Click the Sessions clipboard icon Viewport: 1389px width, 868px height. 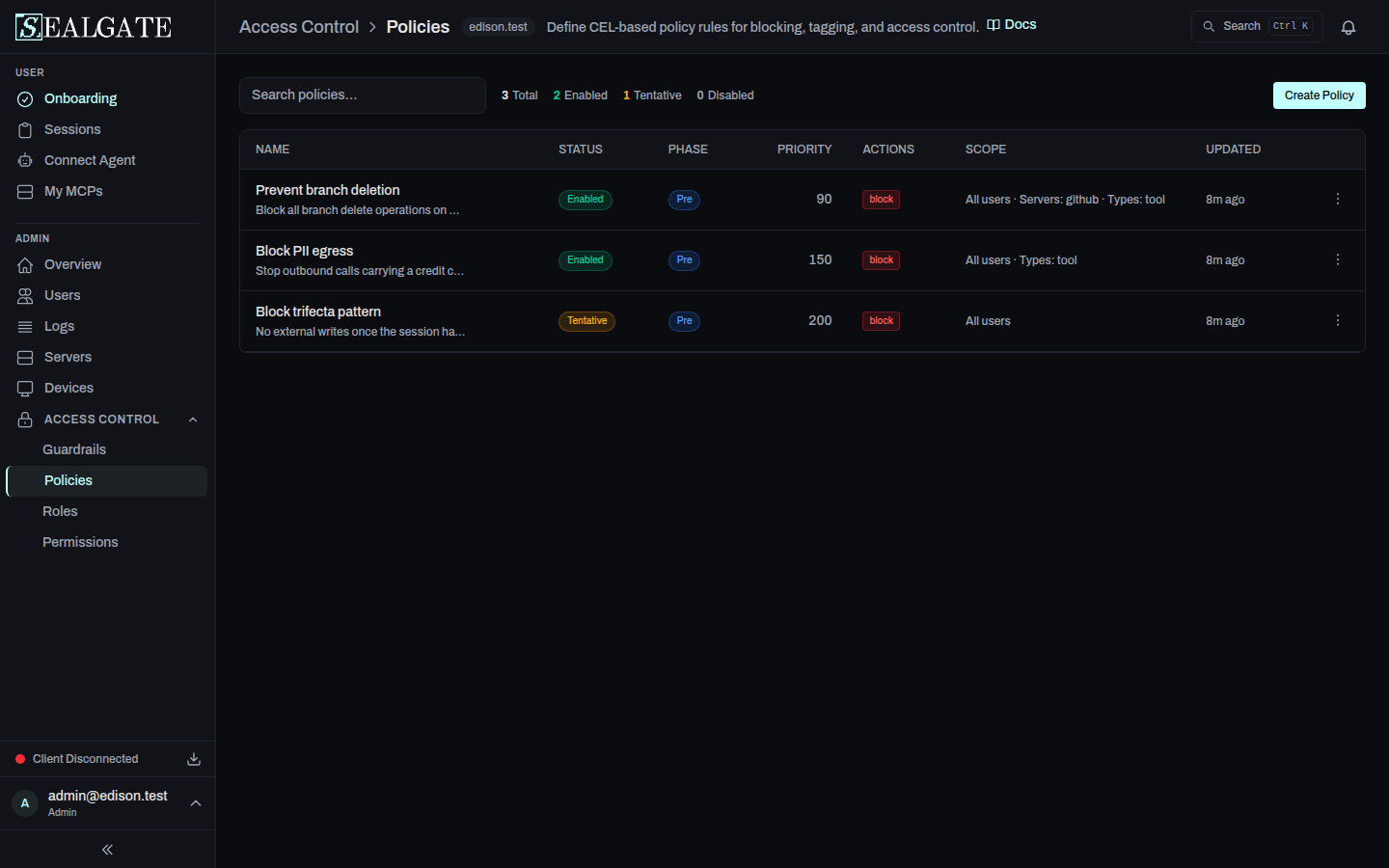(x=25, y=129)
